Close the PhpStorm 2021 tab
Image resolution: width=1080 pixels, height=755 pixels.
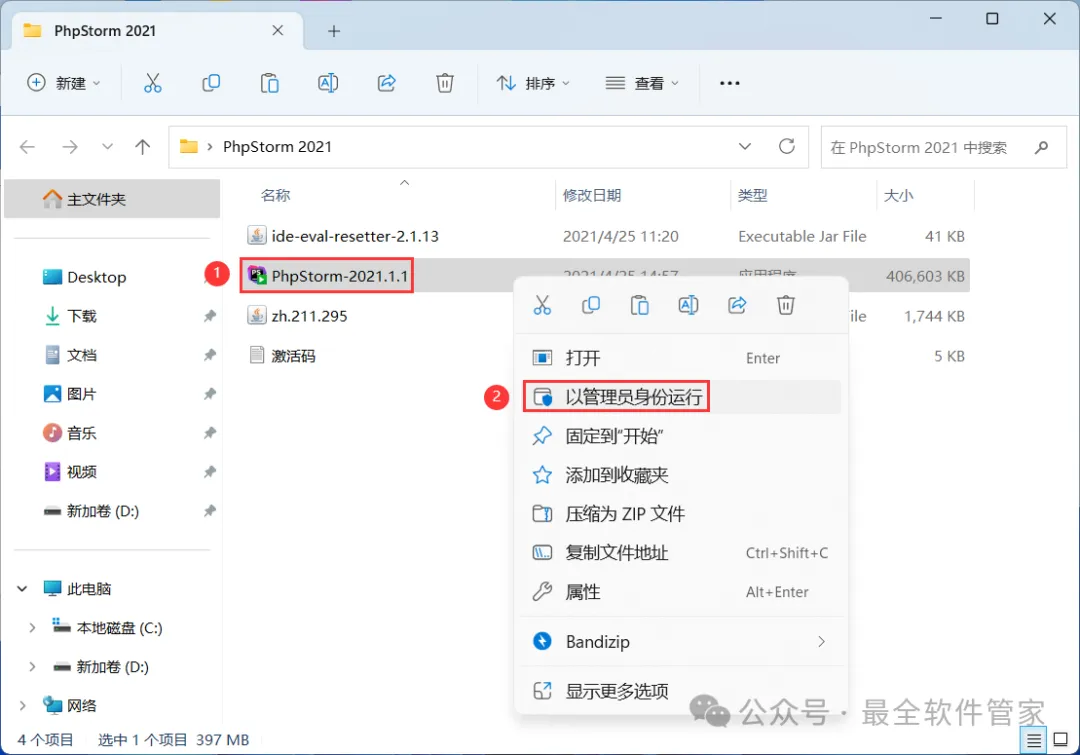(x=278, y=30)
